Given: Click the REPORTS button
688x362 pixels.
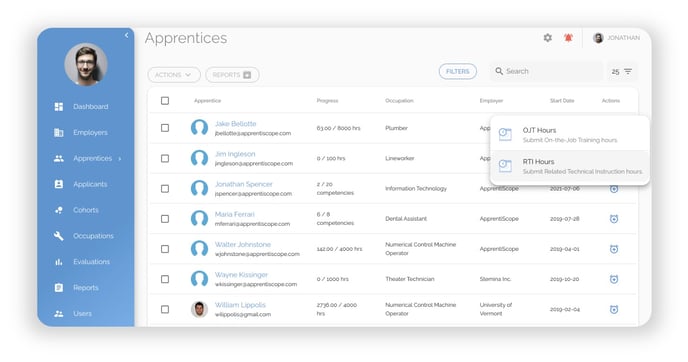Looking at the screenshot, I should [232, 75].
